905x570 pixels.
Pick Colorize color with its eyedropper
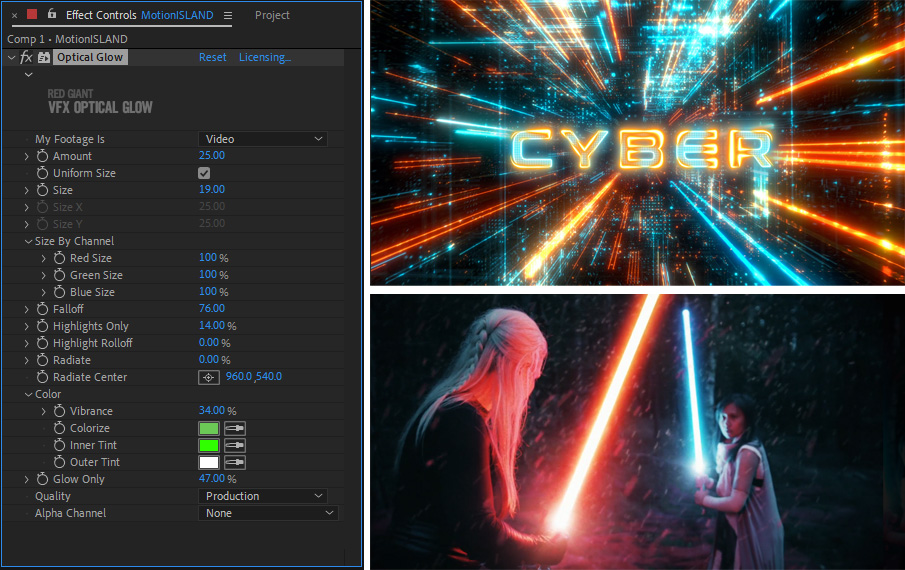(x=235, y=429)
